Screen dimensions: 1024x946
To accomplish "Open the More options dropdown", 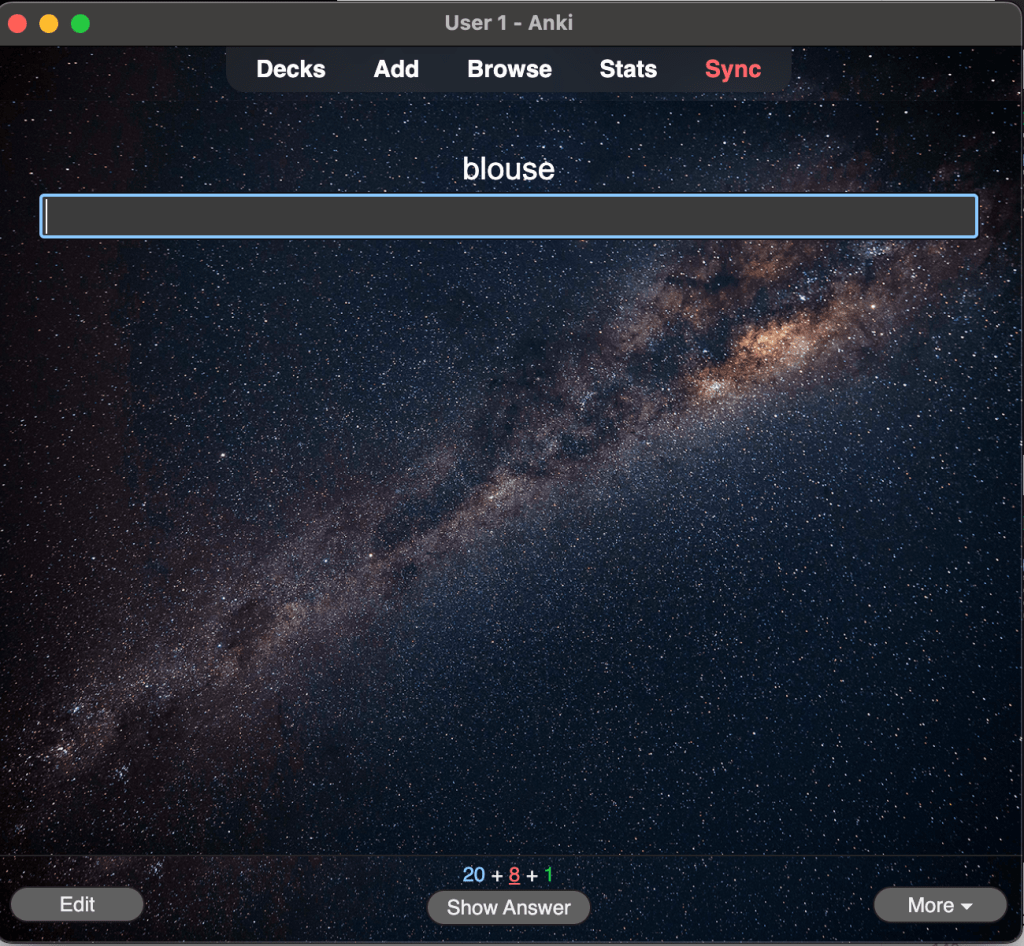I will (x=930, y=905).
